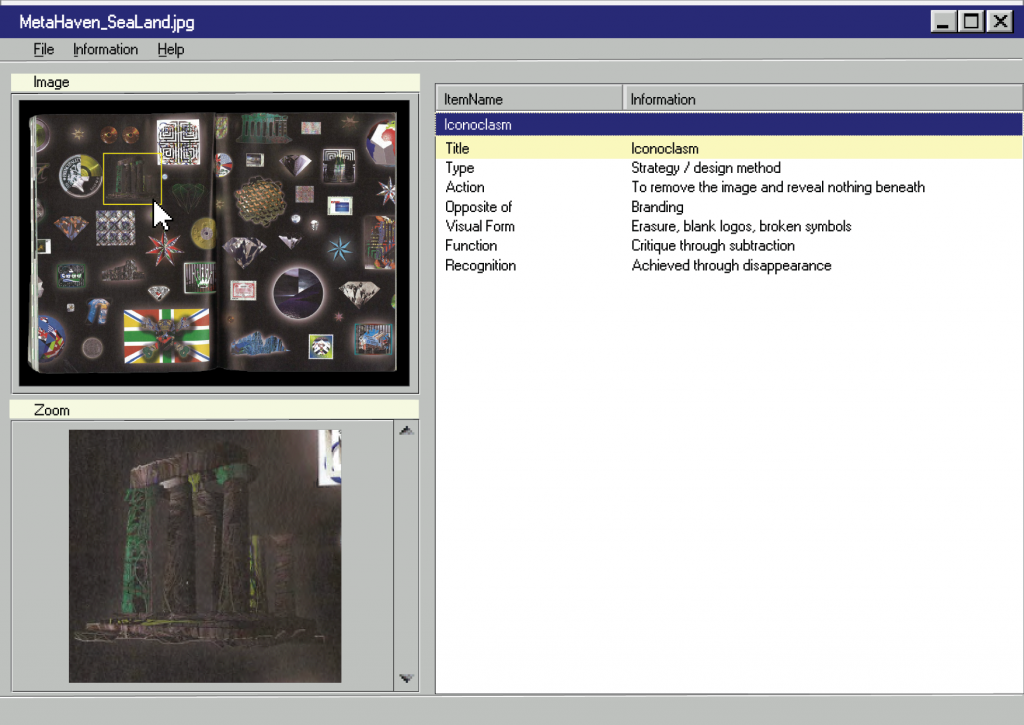Image resolution: width=1024 pixels, height=725 pixels.
Task: Click the coin emblem with the profile head
Action: pyautogui.click(x=80, y=174)
